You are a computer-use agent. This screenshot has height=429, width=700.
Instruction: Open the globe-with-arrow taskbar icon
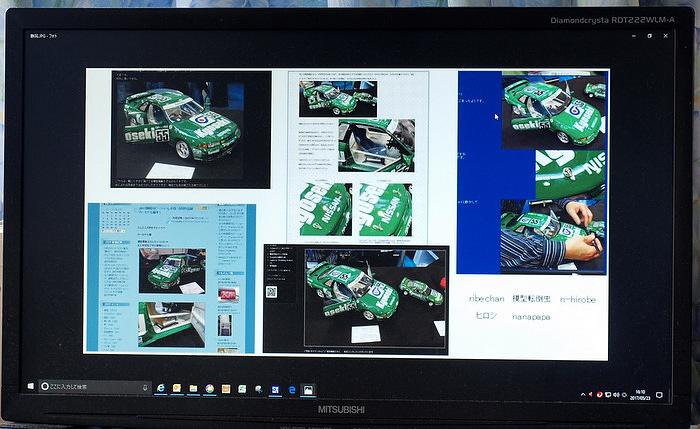258,389
